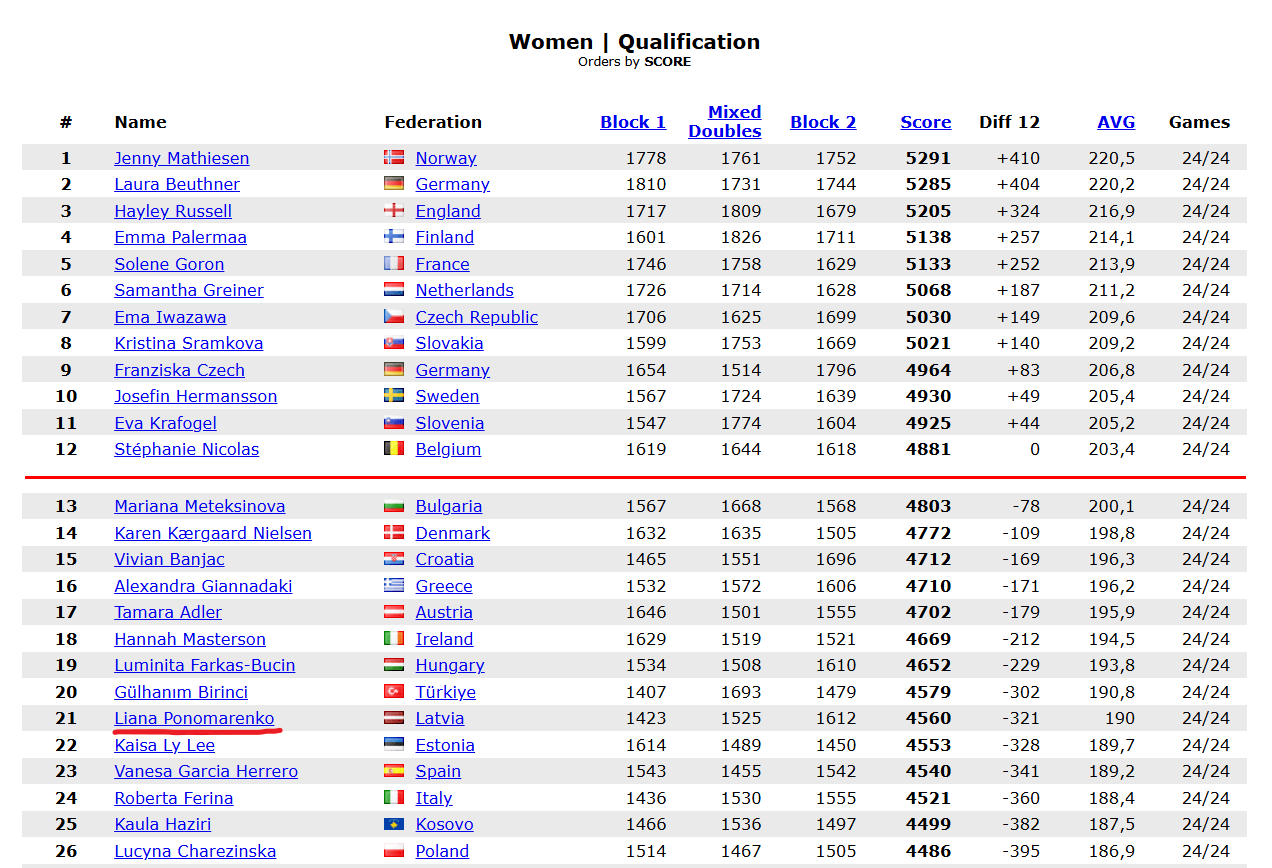Sort by Mixed Doubles column header
The image size is (1272, 868).
click(x=724, y=122)
